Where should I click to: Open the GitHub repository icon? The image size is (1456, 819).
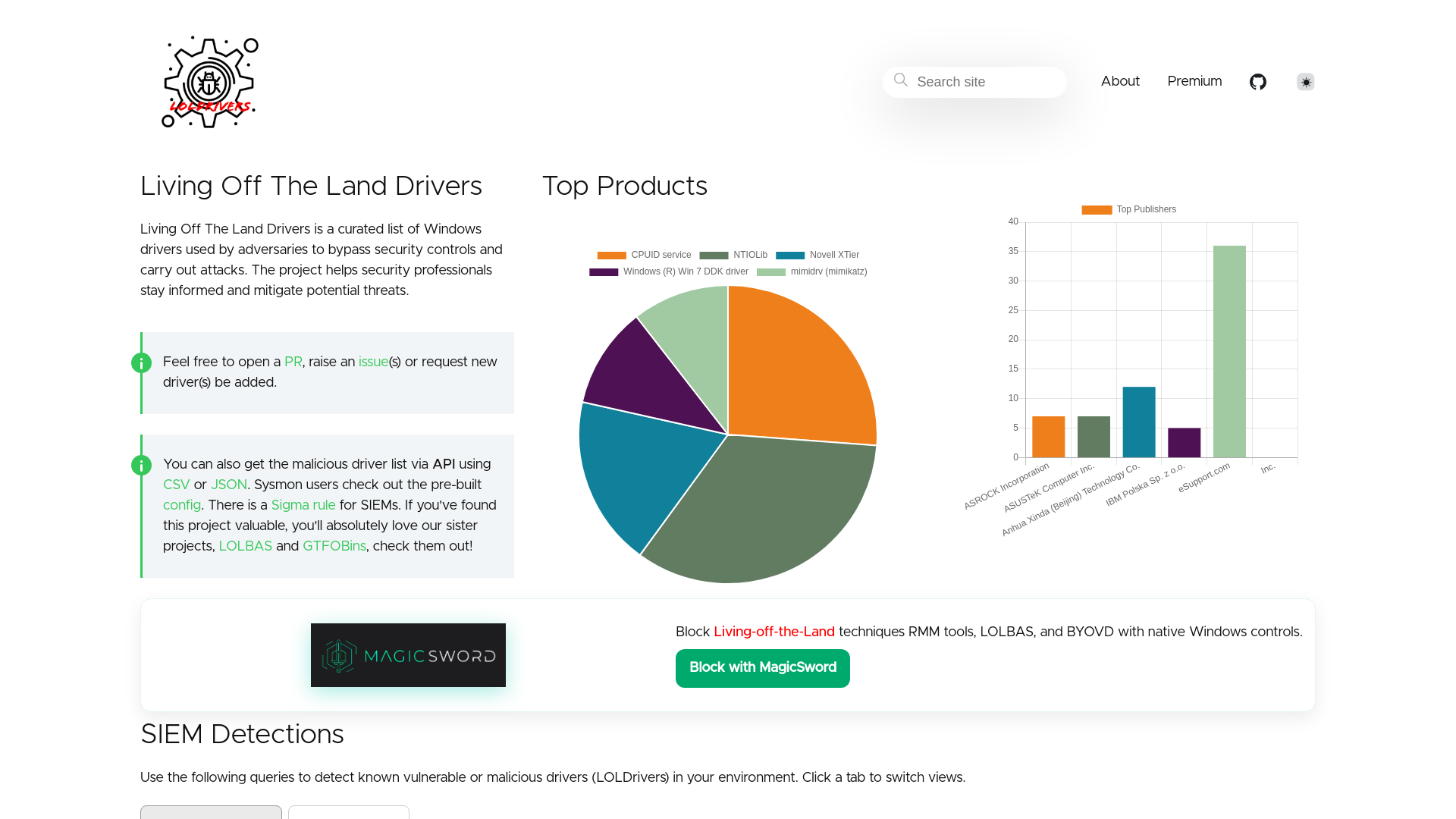click(x=1258, y=82)
